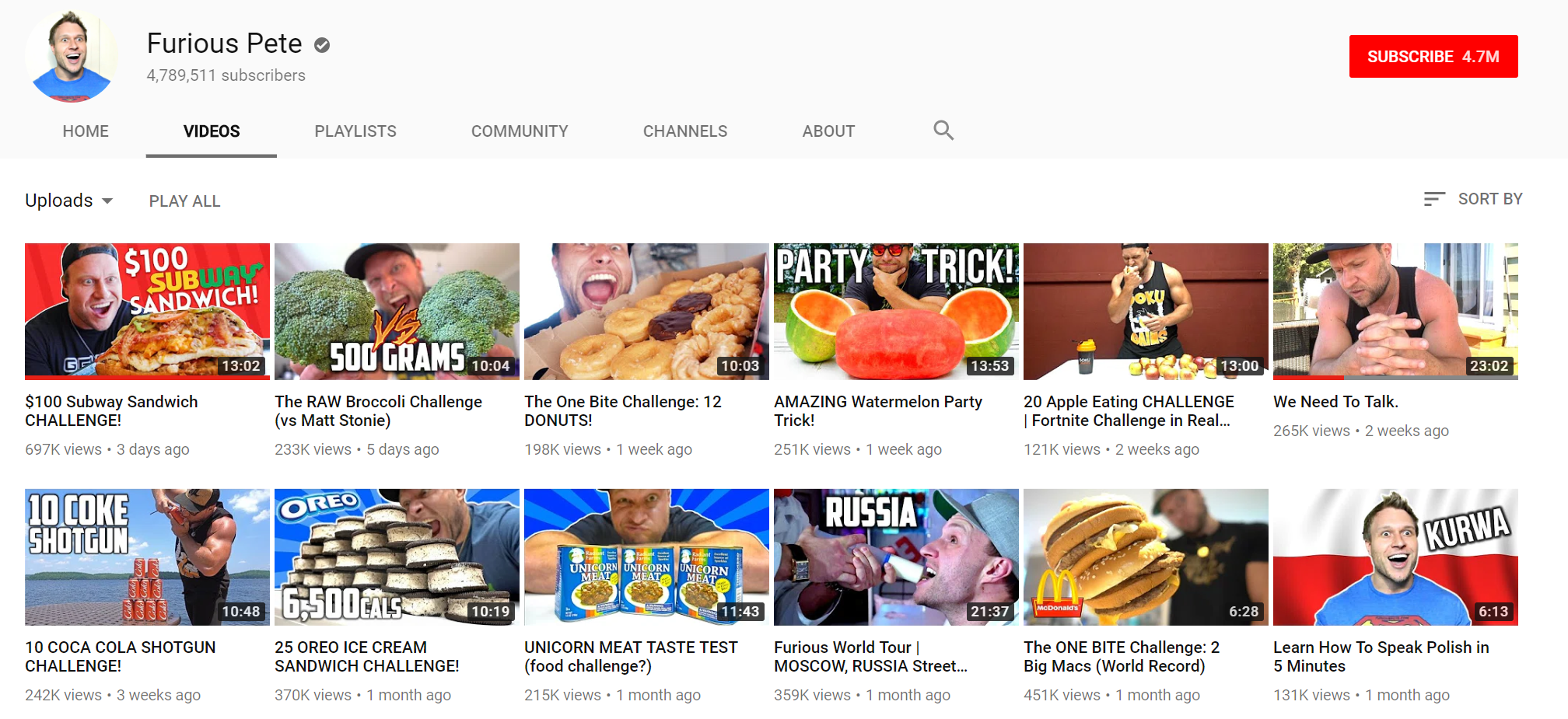Open the channel search magnifier icon
This screenshot has height=719, width=1568.
[x=943, y=131]
